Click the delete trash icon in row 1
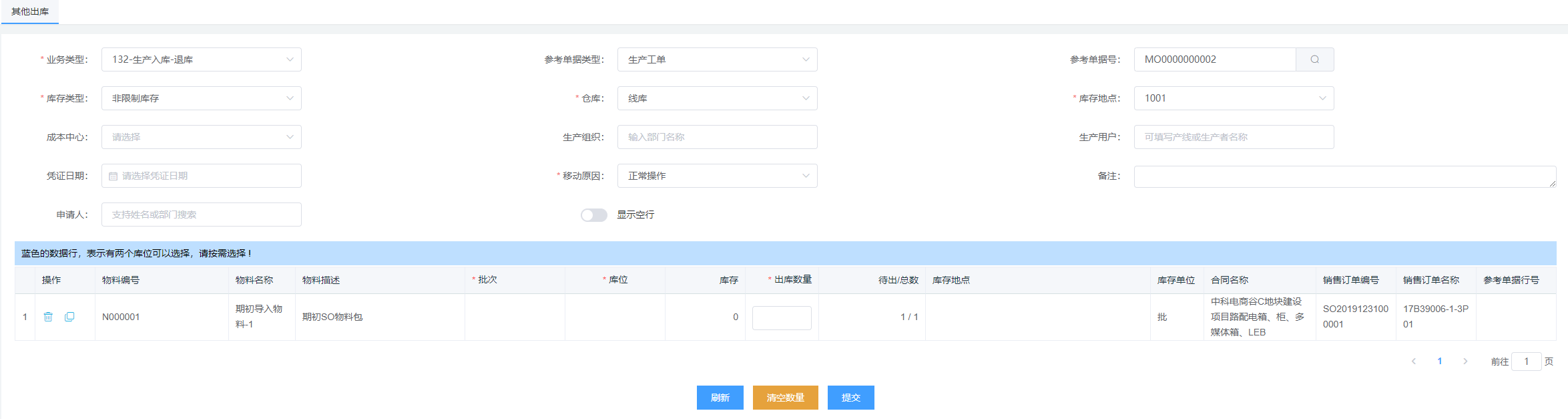1568x419 pixels. [48, 317]
